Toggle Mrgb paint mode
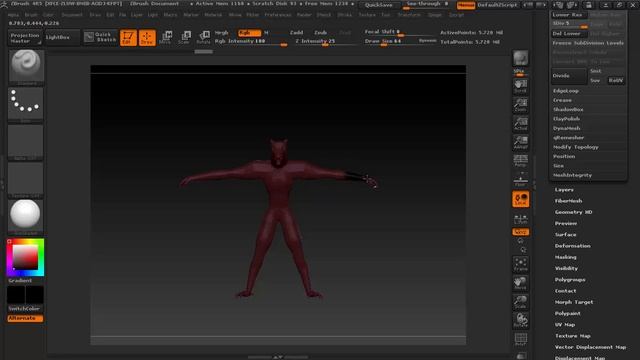 point(222,33)
